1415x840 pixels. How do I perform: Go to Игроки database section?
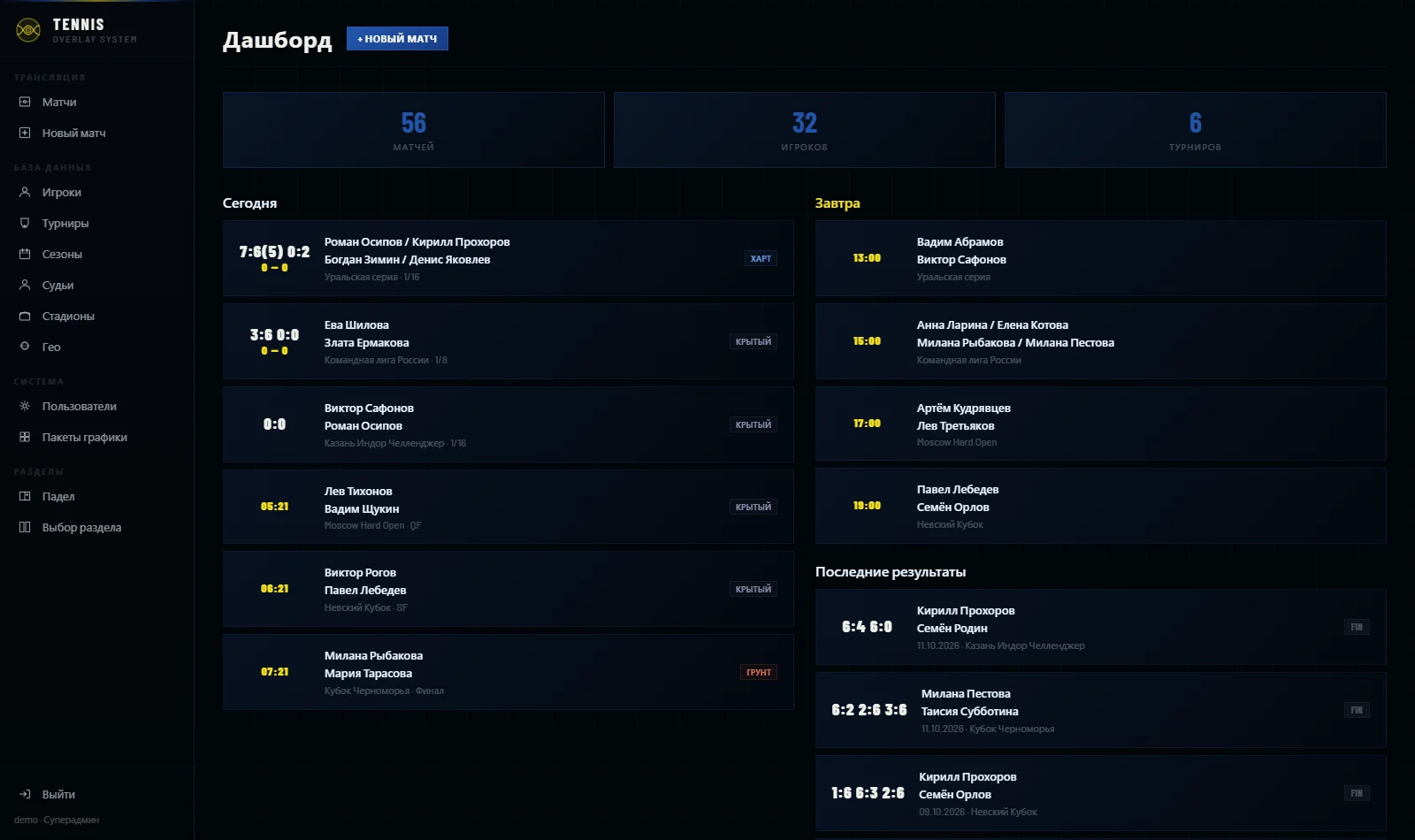[96, 192]
